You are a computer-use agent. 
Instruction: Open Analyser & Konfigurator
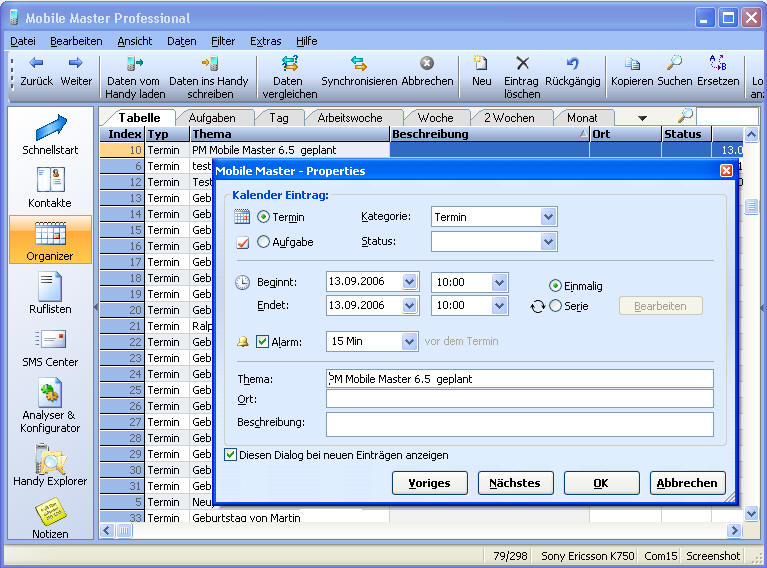click(50, 406)
